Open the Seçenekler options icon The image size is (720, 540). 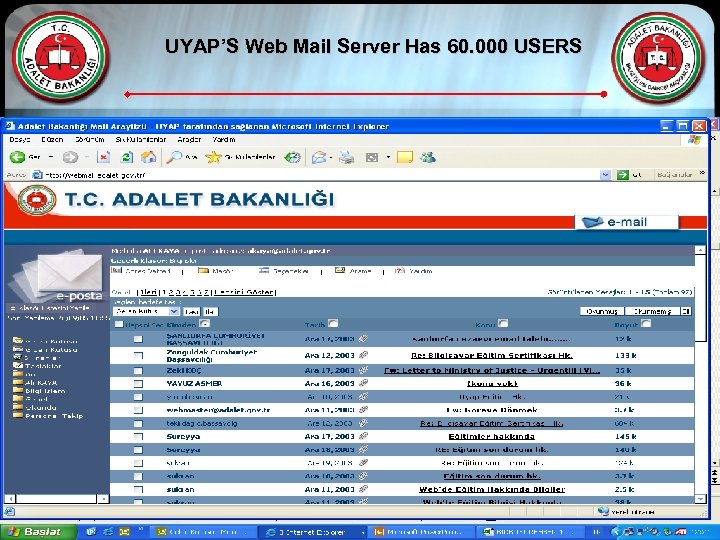point(264,270)
